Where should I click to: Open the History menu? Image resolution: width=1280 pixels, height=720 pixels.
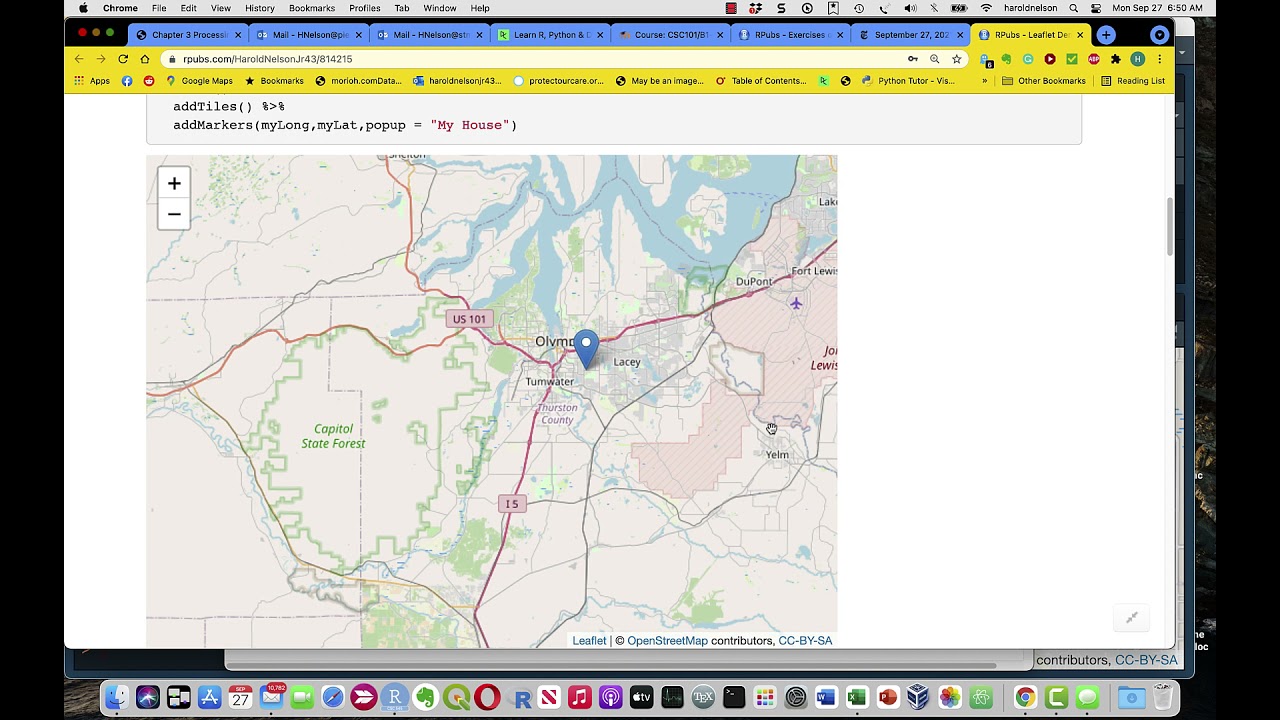[259, 8]
